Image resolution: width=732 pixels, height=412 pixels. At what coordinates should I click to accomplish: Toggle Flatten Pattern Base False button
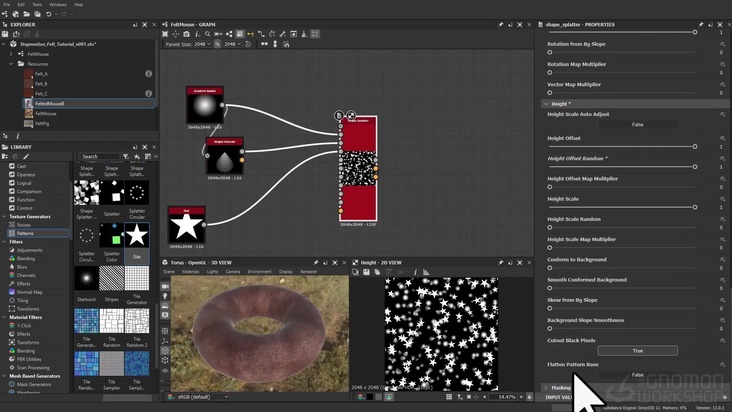[x=638, y=375]
